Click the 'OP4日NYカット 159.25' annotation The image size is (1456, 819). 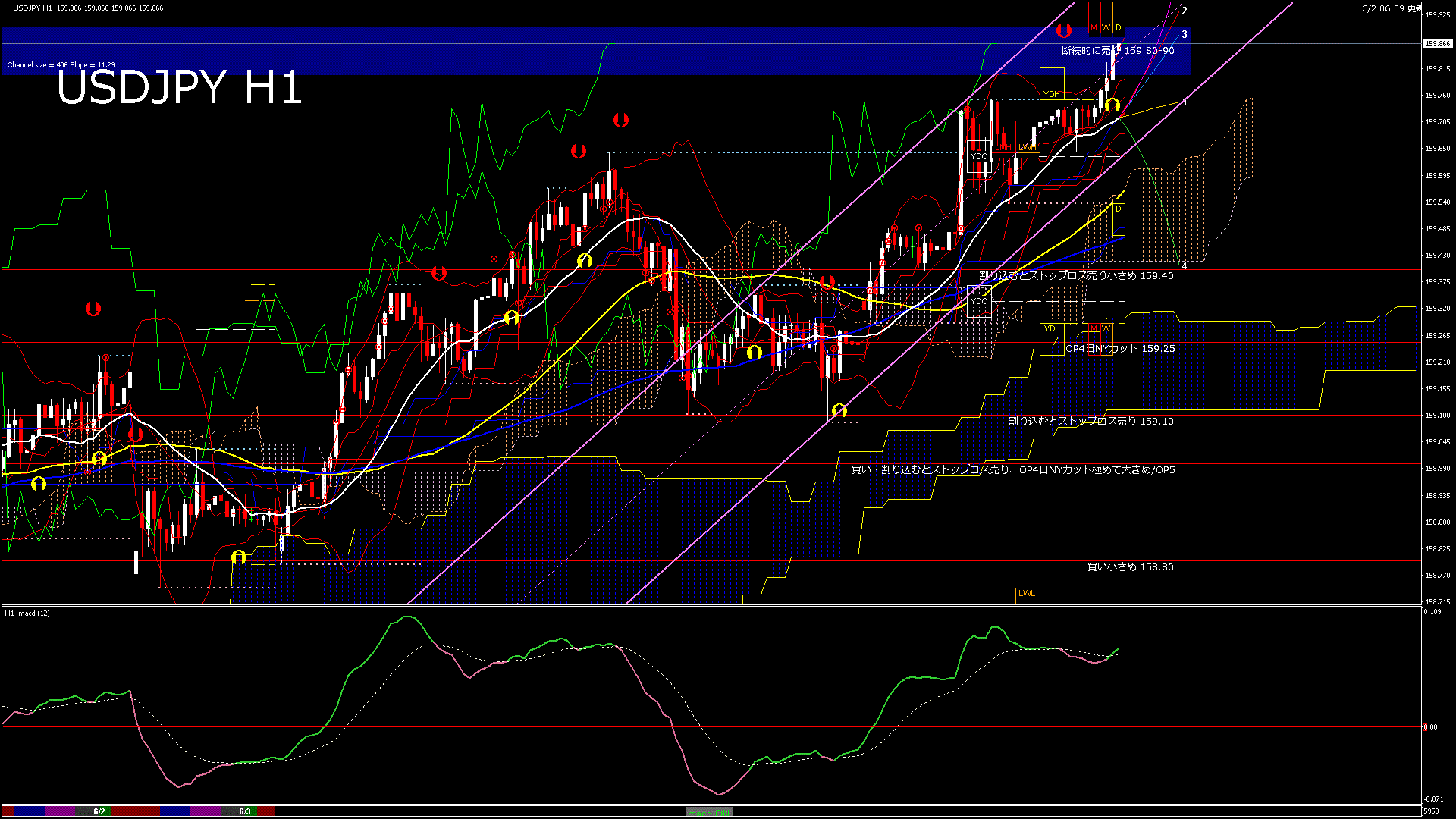coord(1120,348)
